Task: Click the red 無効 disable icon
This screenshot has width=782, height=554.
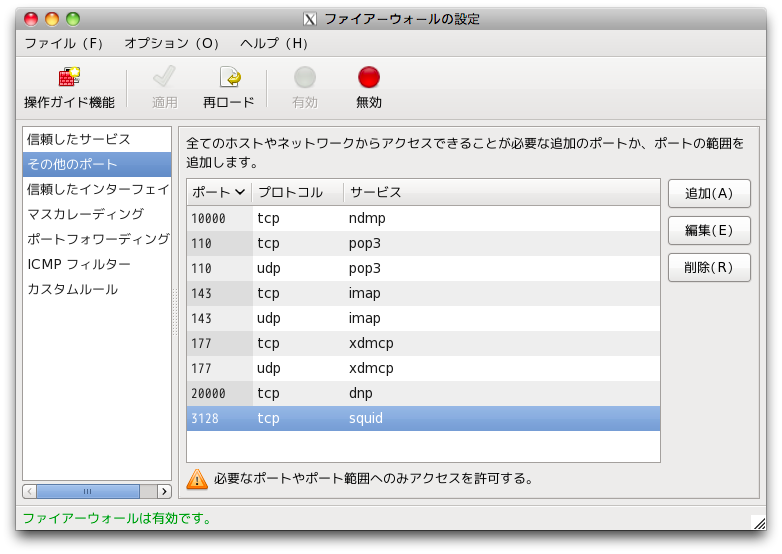Action: 369,78
